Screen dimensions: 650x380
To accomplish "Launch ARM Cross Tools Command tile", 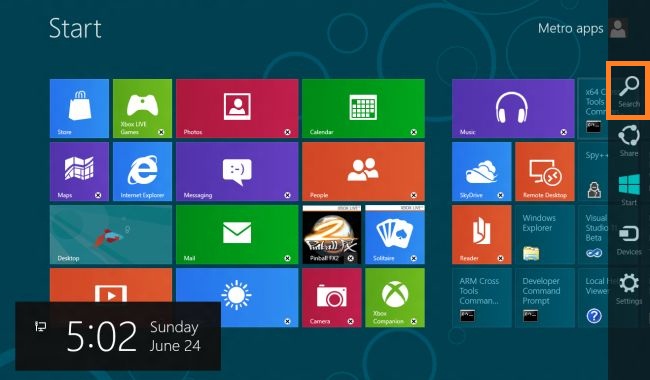I will 482,298.
